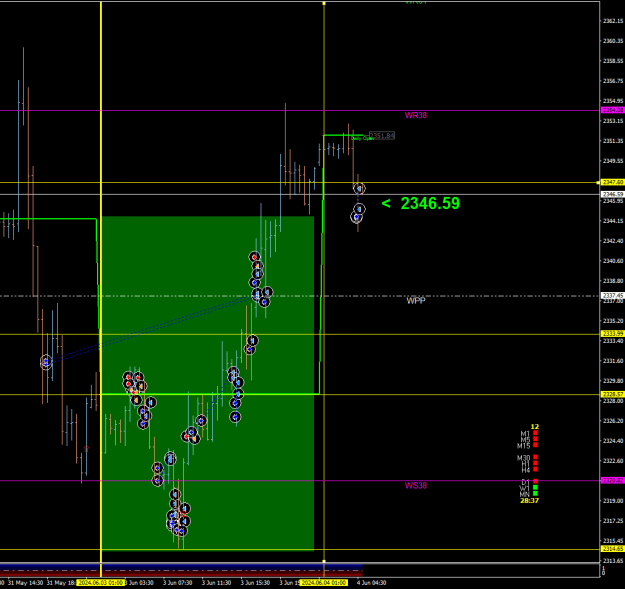
Task: Click the yellow 28:37 candle countdown timer
Action: pos(529,501)
